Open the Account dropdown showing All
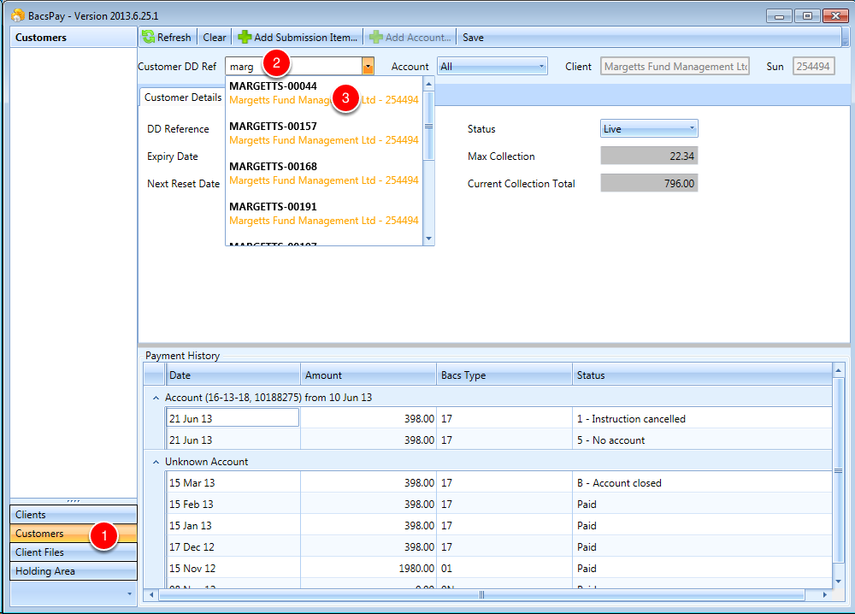855x614 pixels. pyautogui.click(x=492, y=67)
